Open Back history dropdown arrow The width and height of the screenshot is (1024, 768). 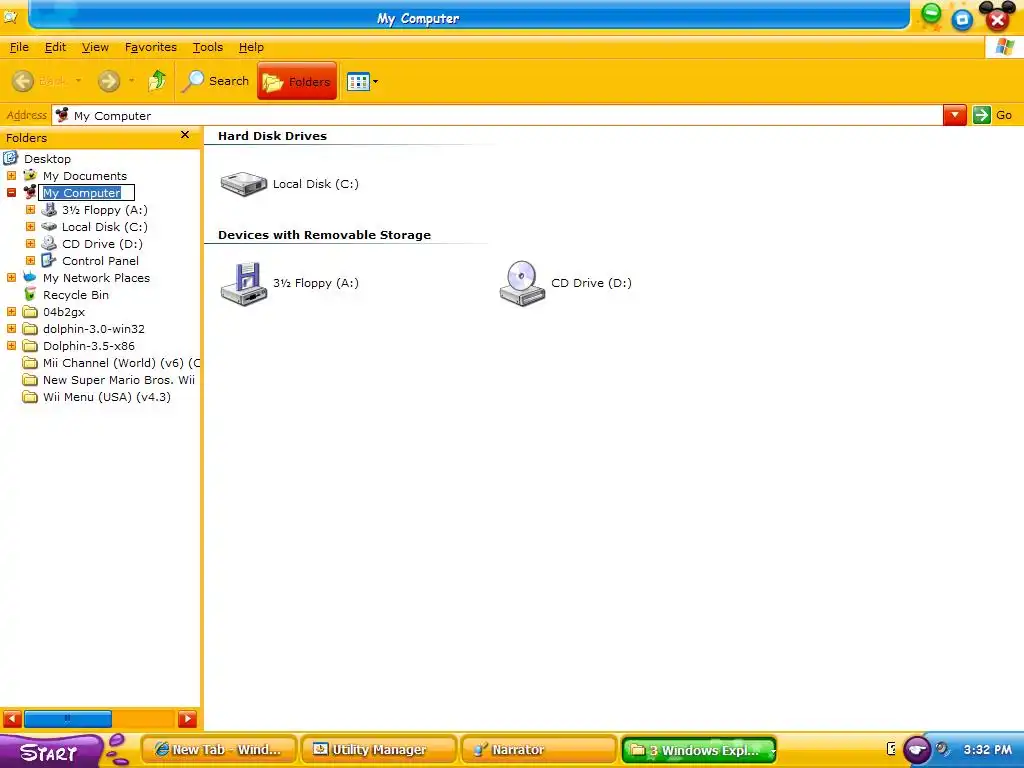coord(78,81)
